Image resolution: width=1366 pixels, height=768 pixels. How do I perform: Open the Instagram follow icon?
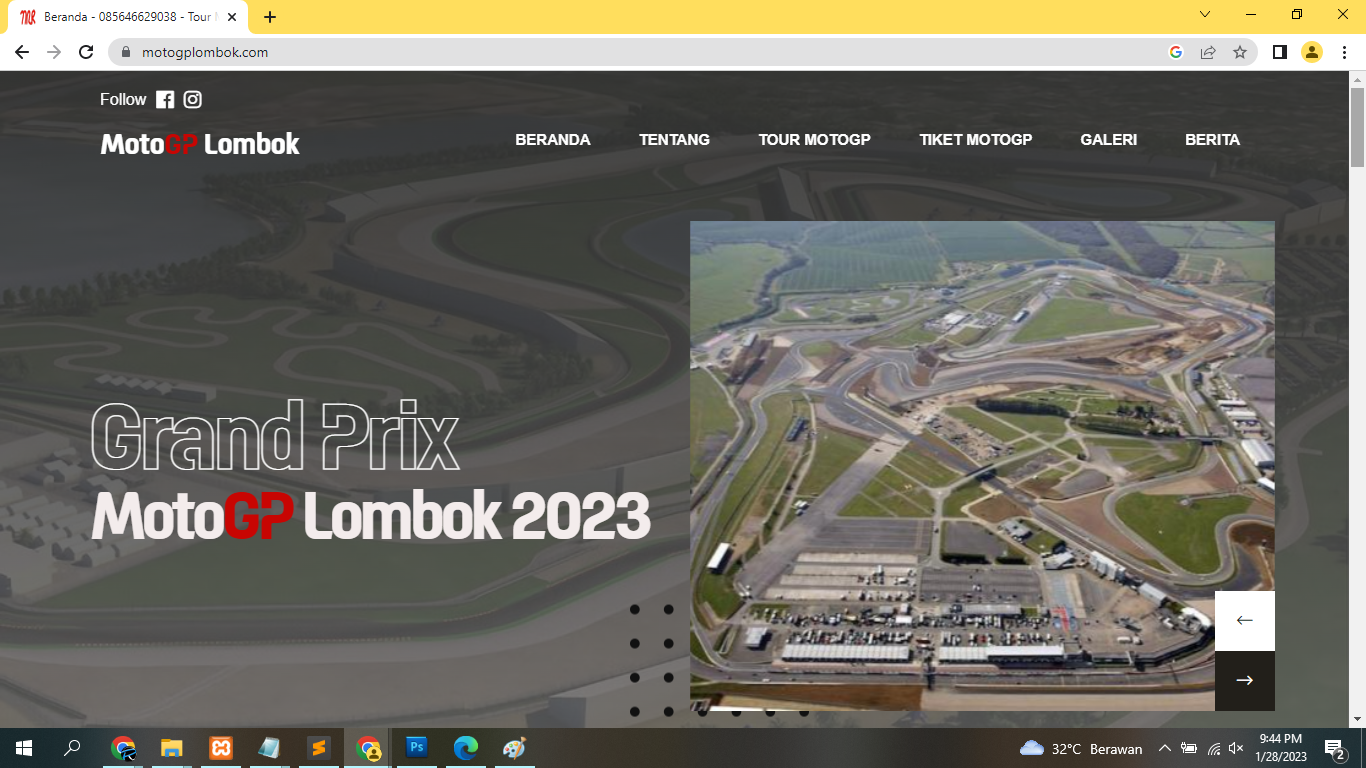point(193,100)
